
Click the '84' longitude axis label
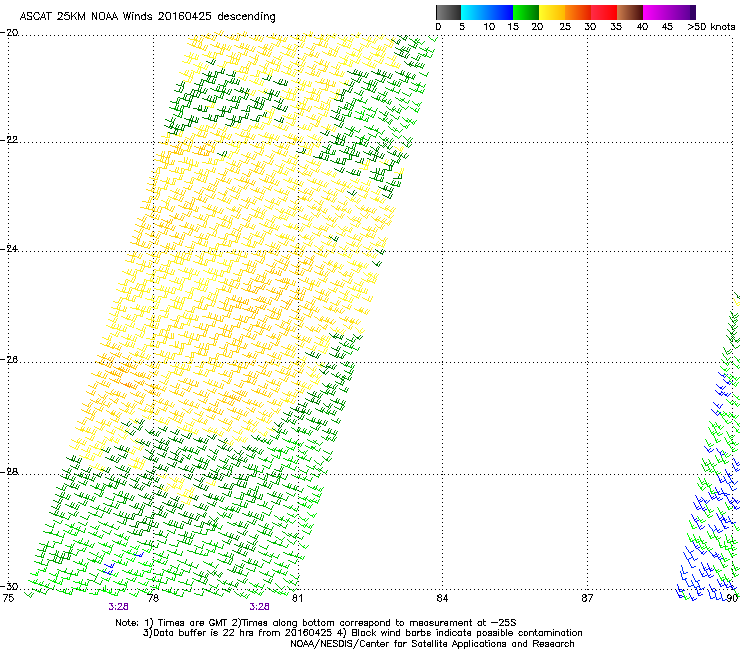[442, 599]
